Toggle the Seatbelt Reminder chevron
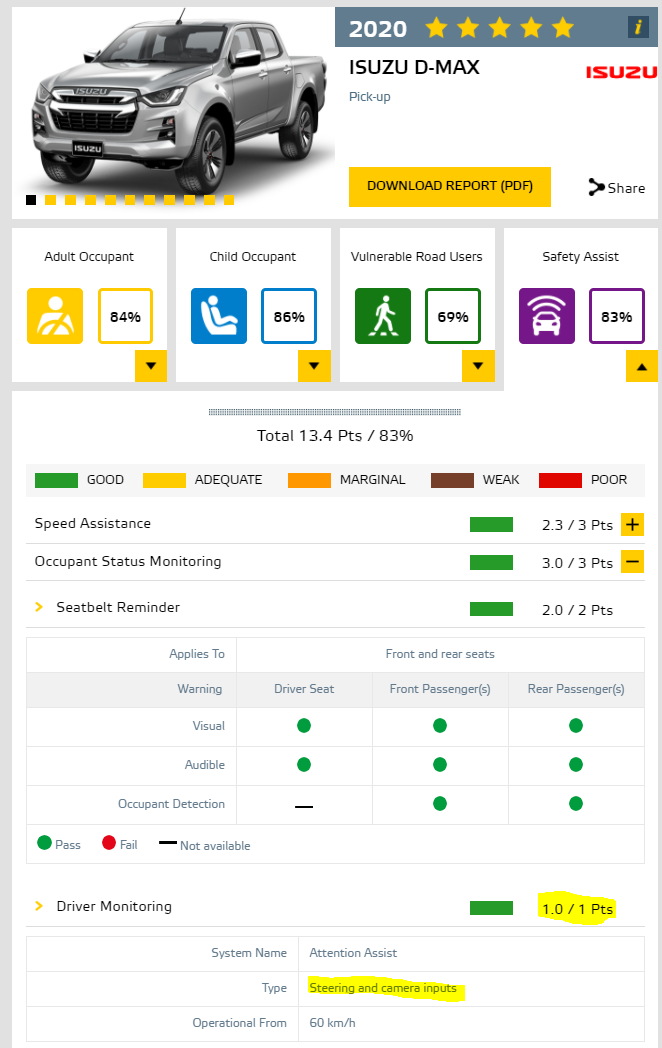 [x=39, y=607]
